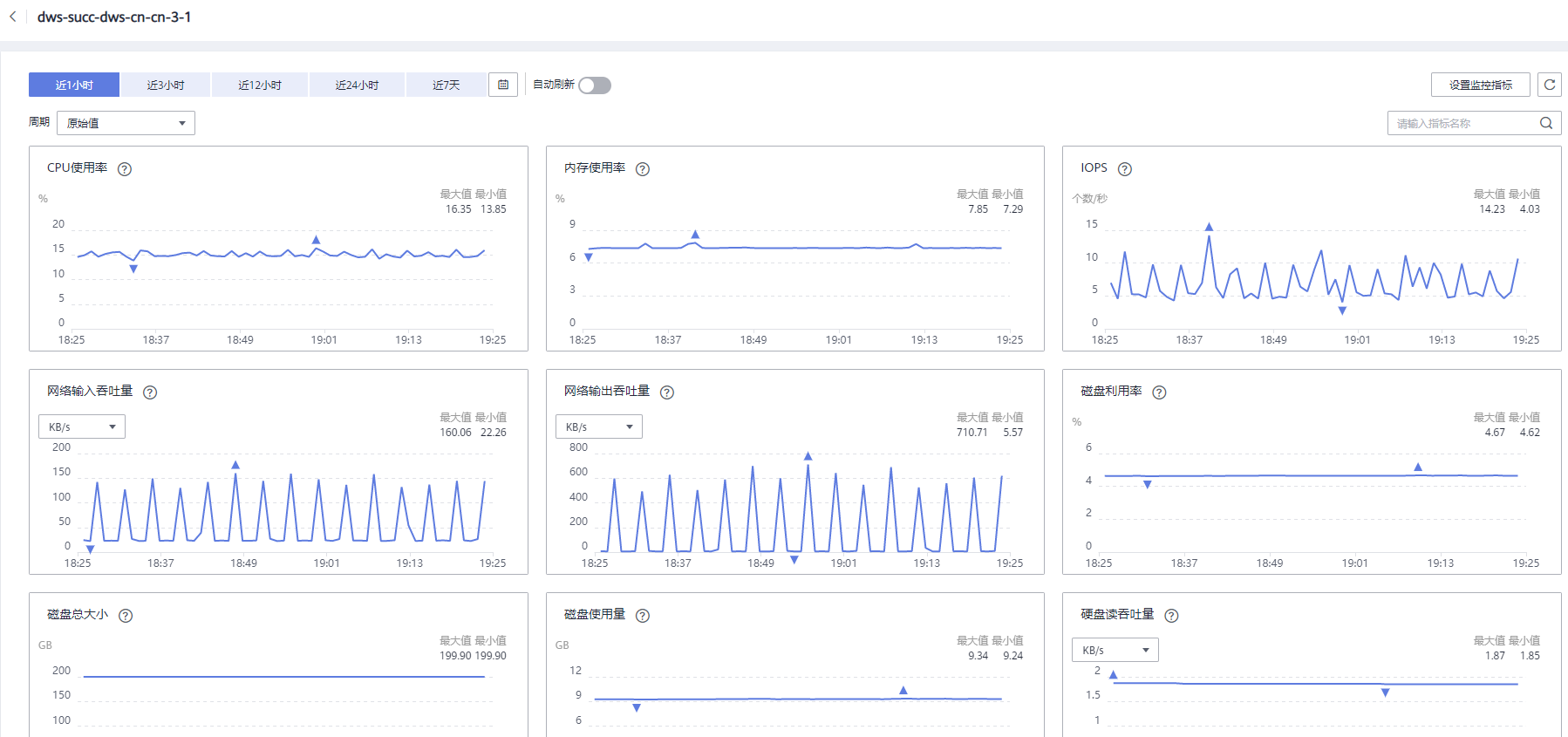Click the max-value marker on the IOPS chart
This screenshot has width=1568, height=737.
1209,227
